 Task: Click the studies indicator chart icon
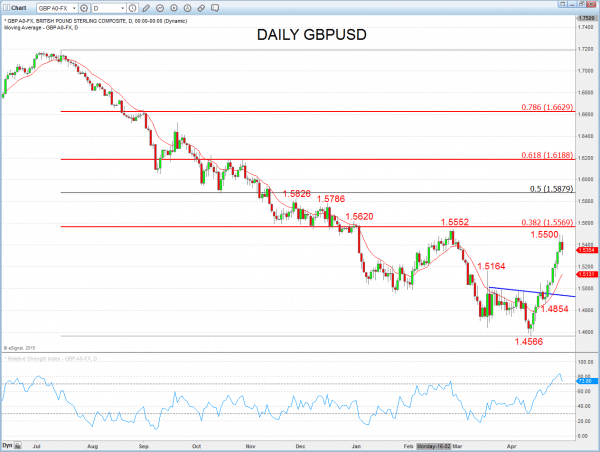[x=160, y=8]
